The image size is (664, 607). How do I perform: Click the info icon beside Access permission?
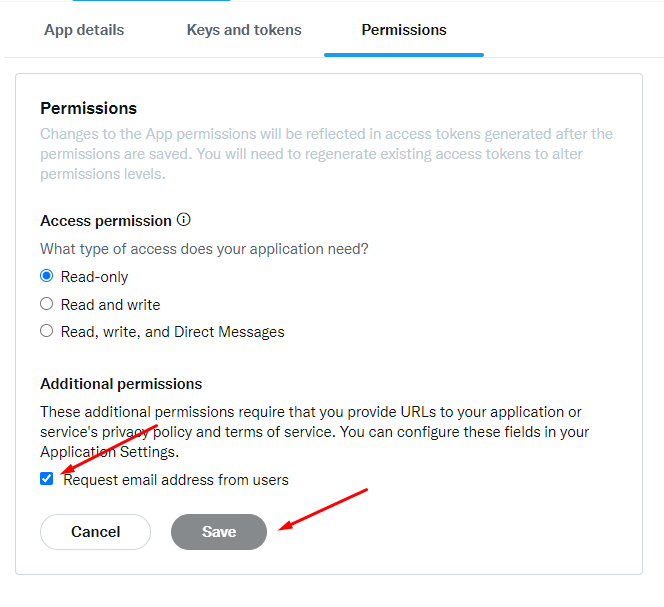point(183,220)
